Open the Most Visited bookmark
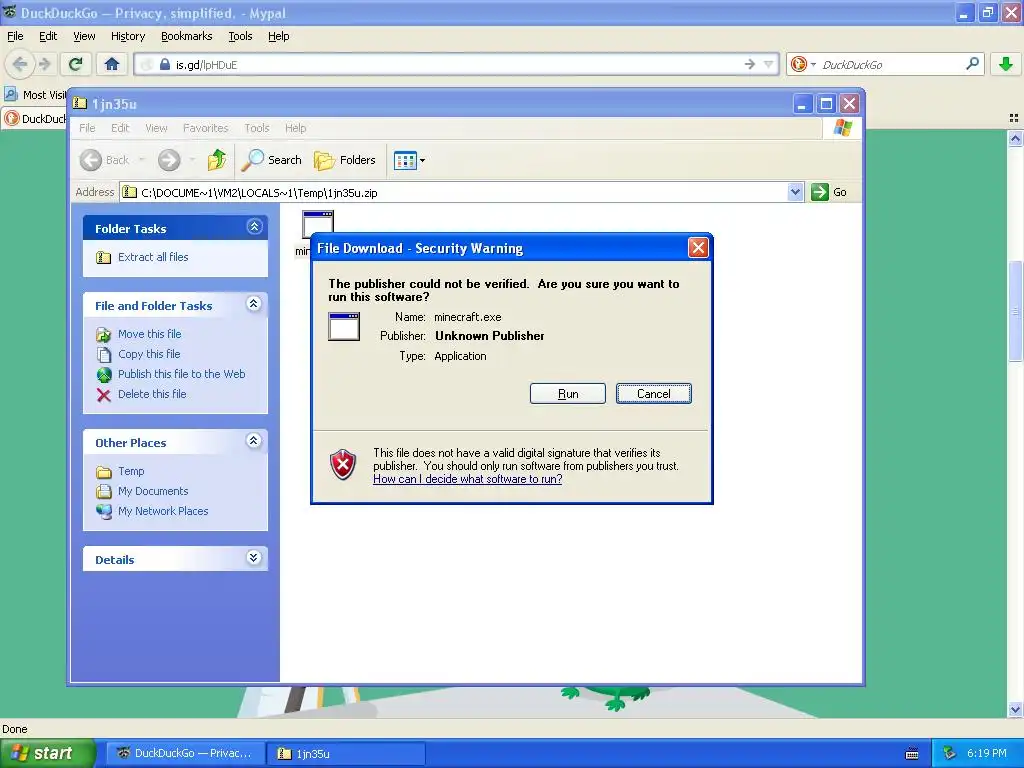The width and height of the screenshot is (1024, 768). point(36,95)
